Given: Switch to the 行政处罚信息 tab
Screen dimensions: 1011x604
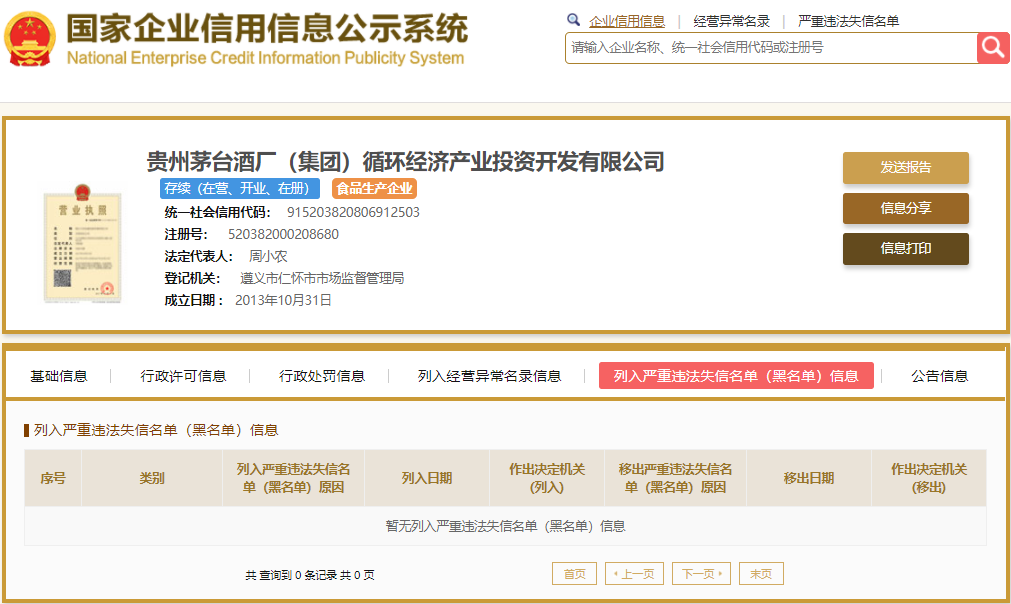Looking at the screenshot, I should pos(322,376).
